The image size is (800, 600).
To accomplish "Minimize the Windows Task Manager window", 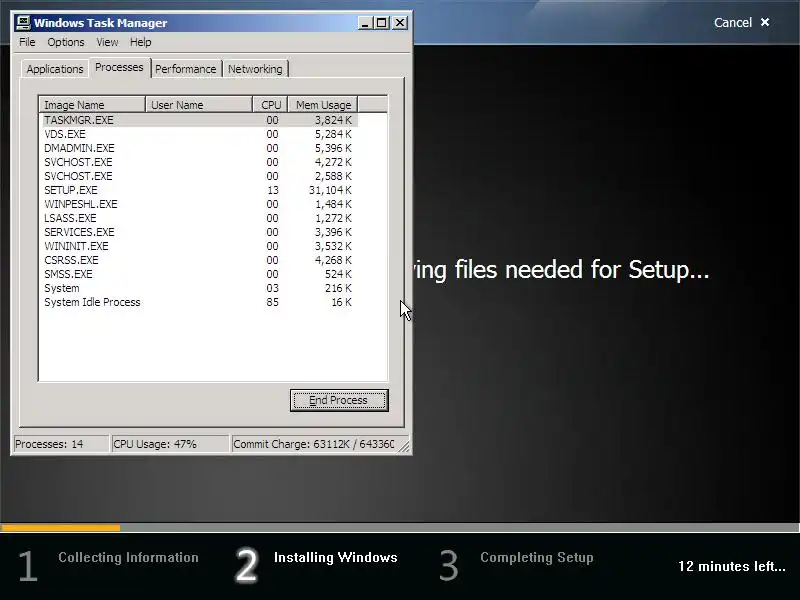I will pyautogui.click(x=365, y=22).
